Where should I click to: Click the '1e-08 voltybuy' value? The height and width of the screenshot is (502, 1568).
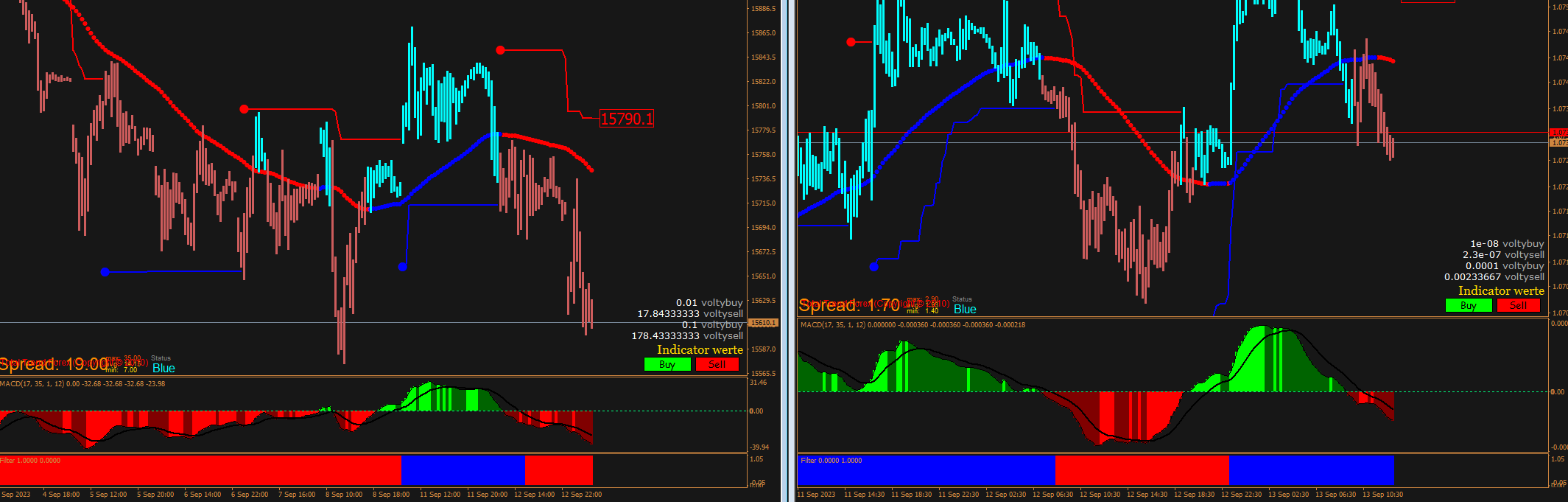click(1507, 243)
